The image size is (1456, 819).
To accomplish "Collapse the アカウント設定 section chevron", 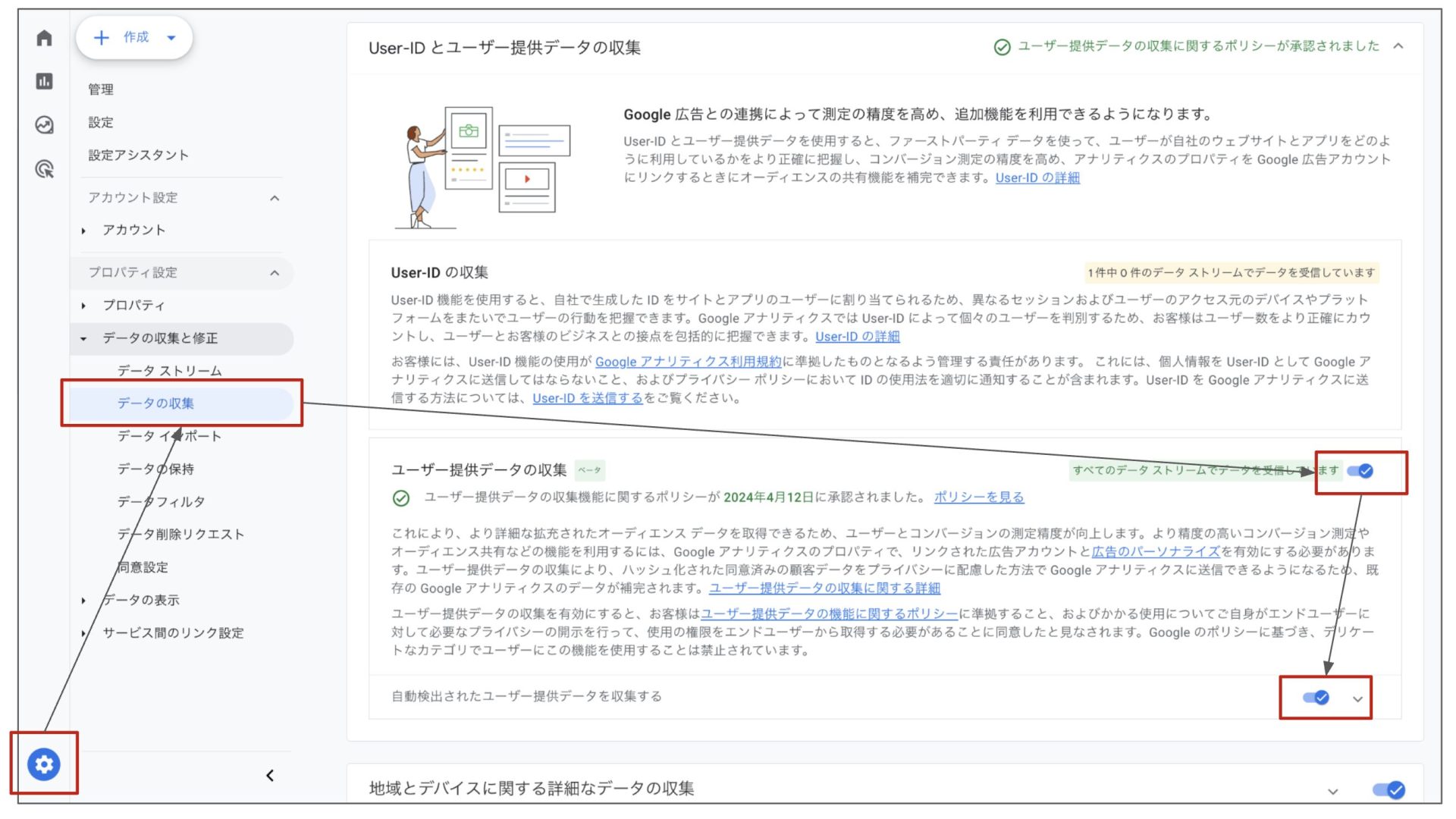I will pos(275,198).
